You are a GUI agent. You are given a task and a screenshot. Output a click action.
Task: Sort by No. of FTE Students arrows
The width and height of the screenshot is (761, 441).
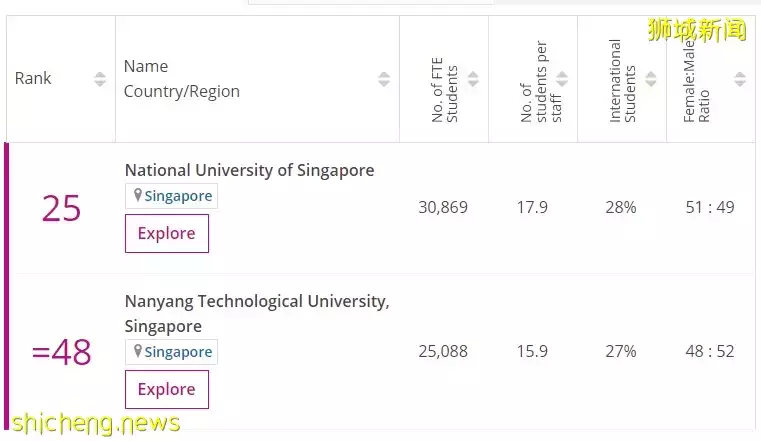(473, 79)
